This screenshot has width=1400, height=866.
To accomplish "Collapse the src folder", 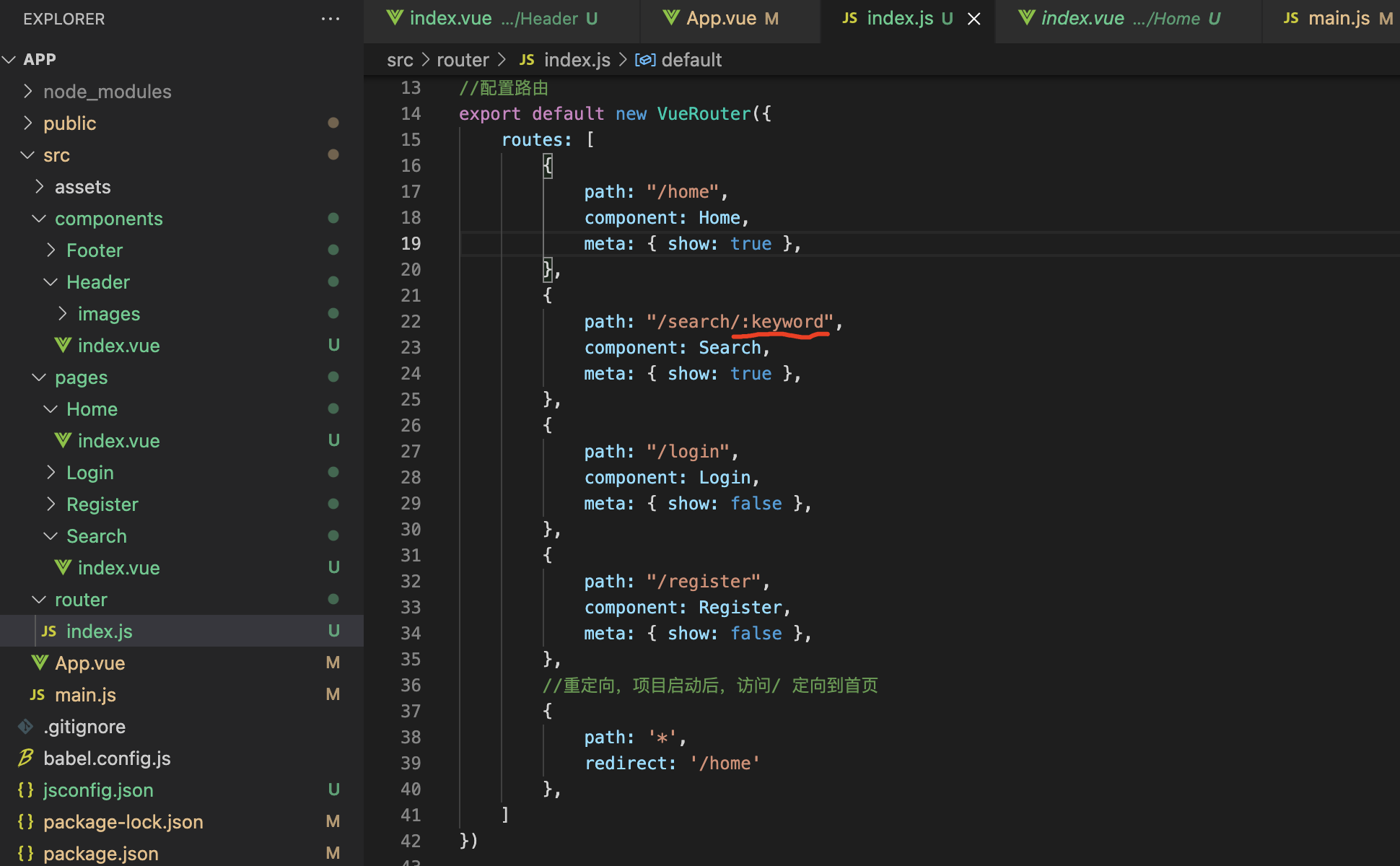I will 28,155.
